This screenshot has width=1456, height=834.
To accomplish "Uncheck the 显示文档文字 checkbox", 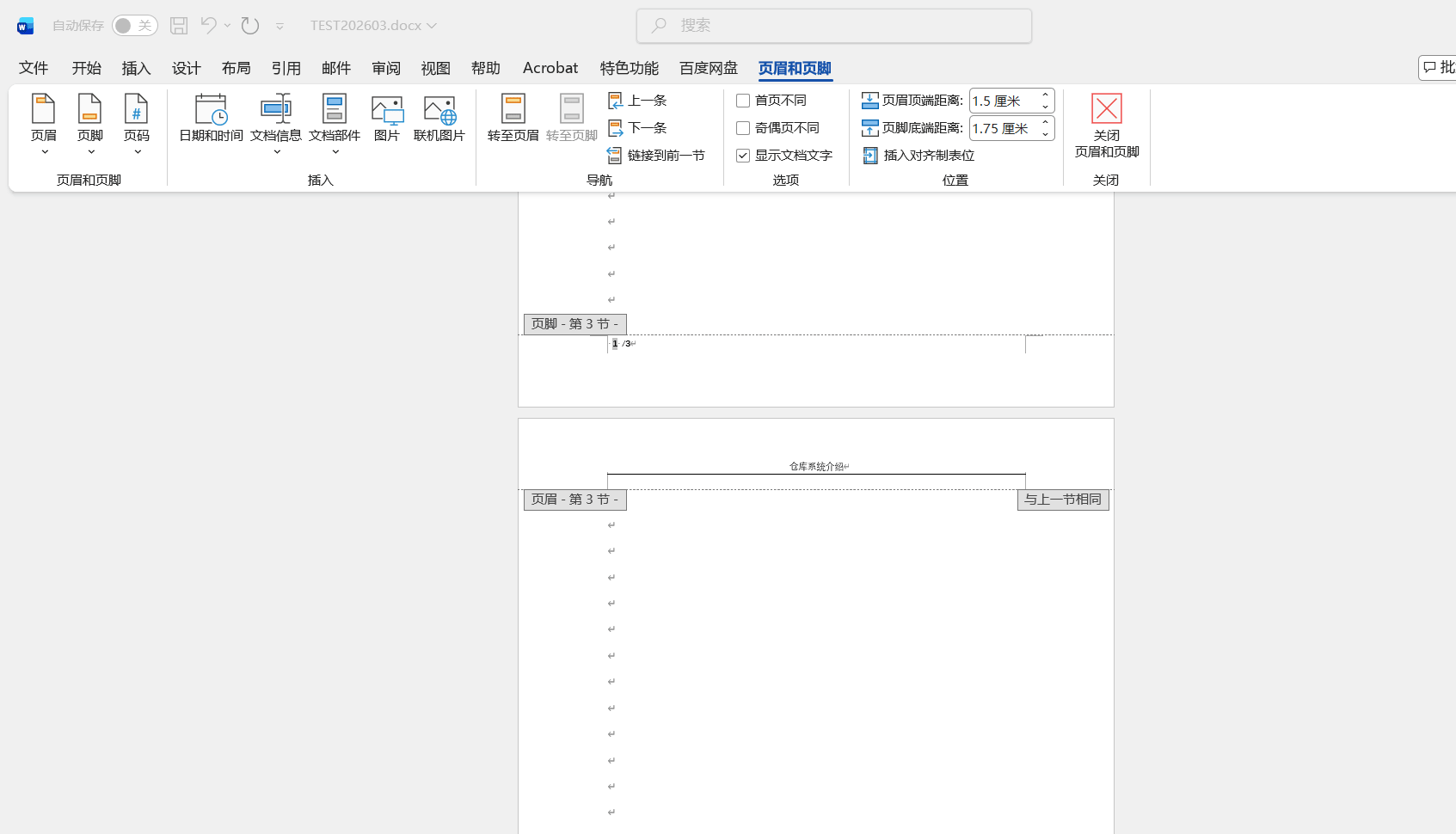I will pos(743,156).
